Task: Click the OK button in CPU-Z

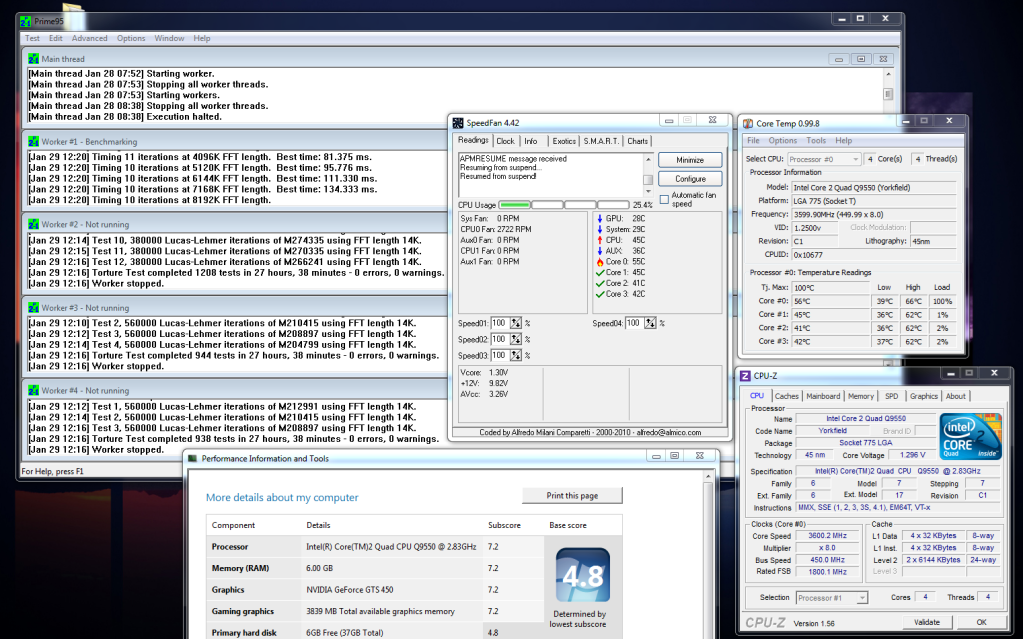Action: point(981,622)
